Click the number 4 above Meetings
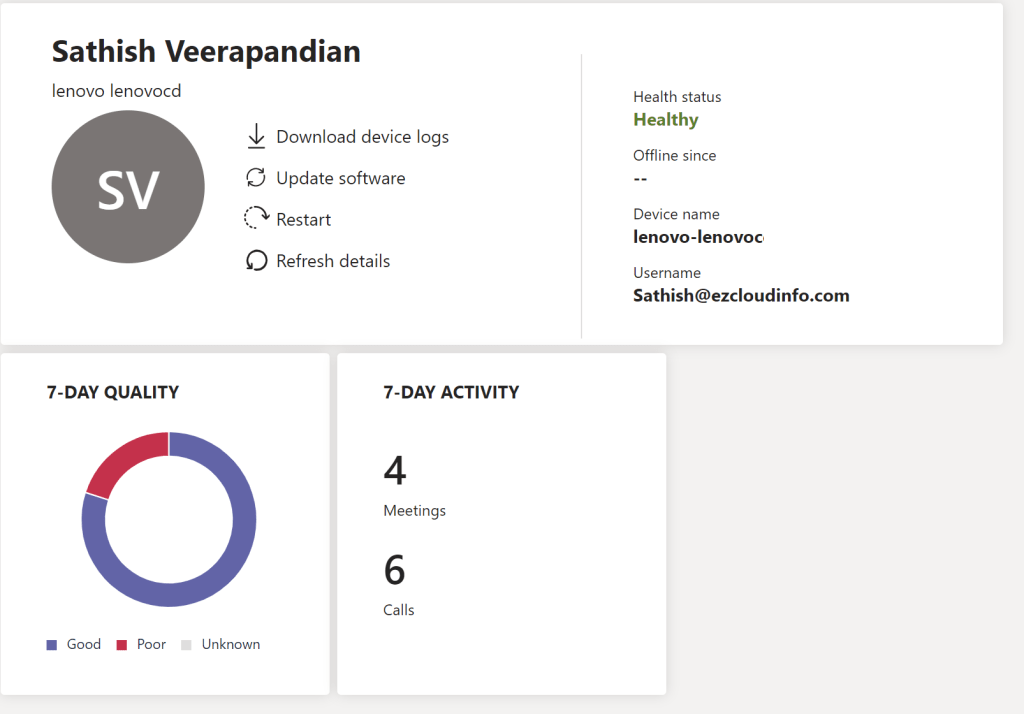Screen dimensions: 1024x714 pos(395,470)
